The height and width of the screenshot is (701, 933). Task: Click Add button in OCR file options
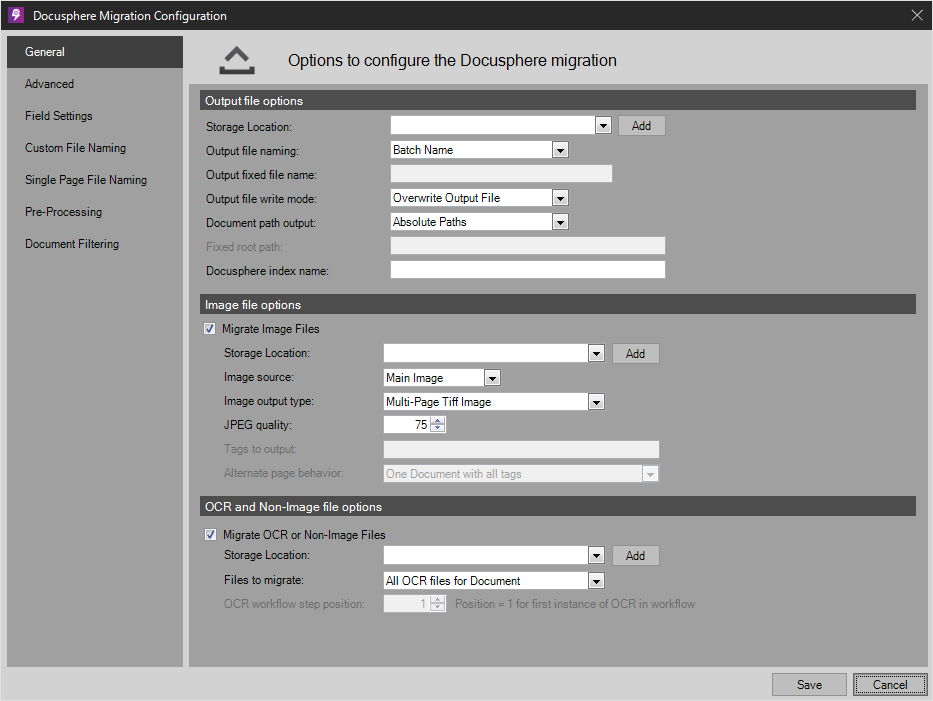point(635,555)
